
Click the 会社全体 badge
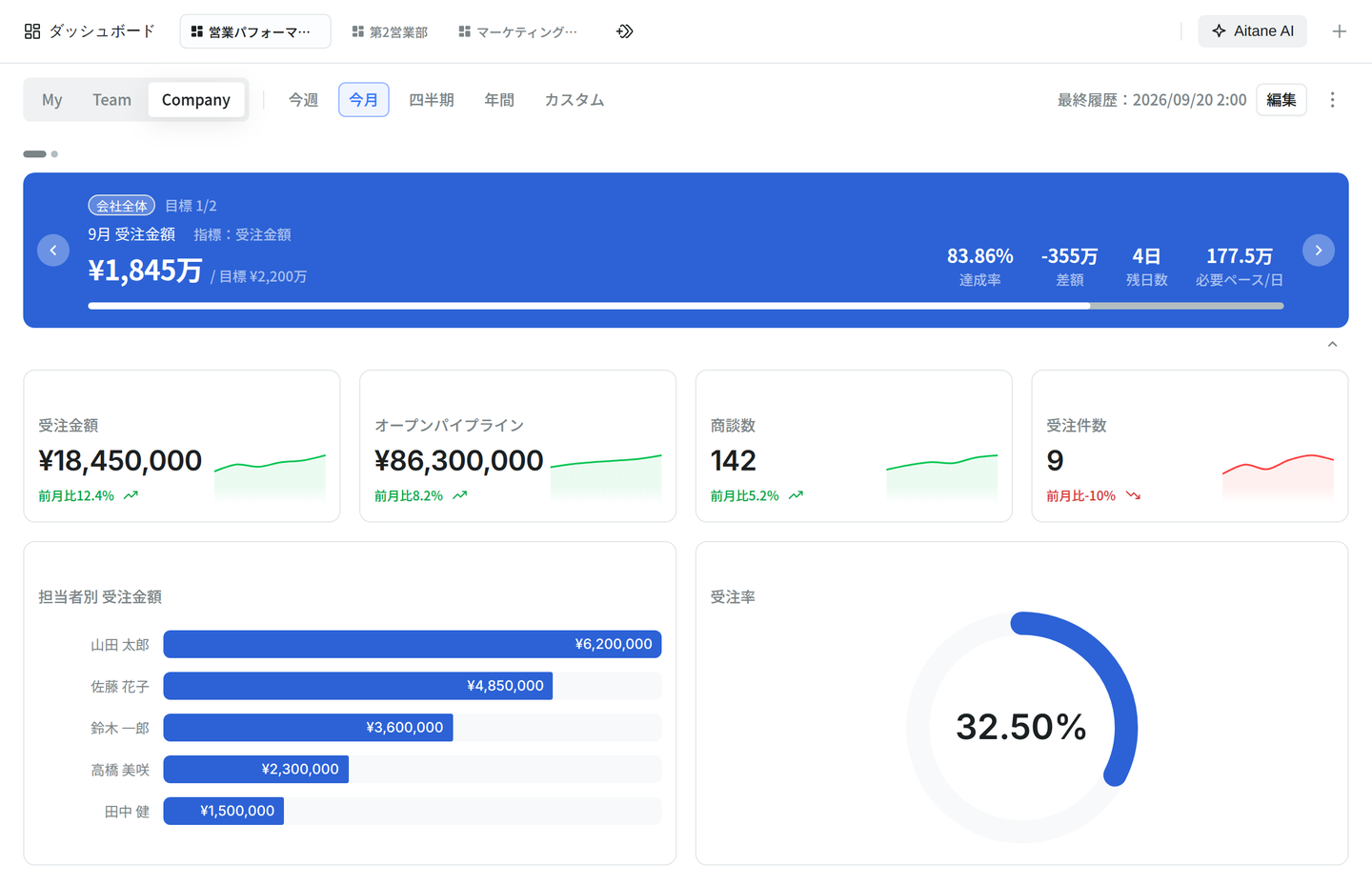pos(122,206)
